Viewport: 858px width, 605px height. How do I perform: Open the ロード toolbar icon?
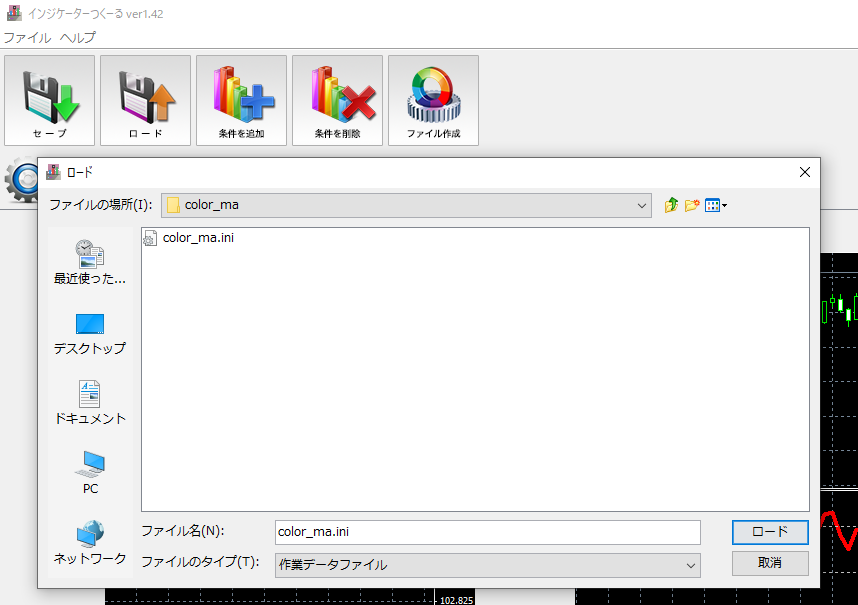coord(145,100)
